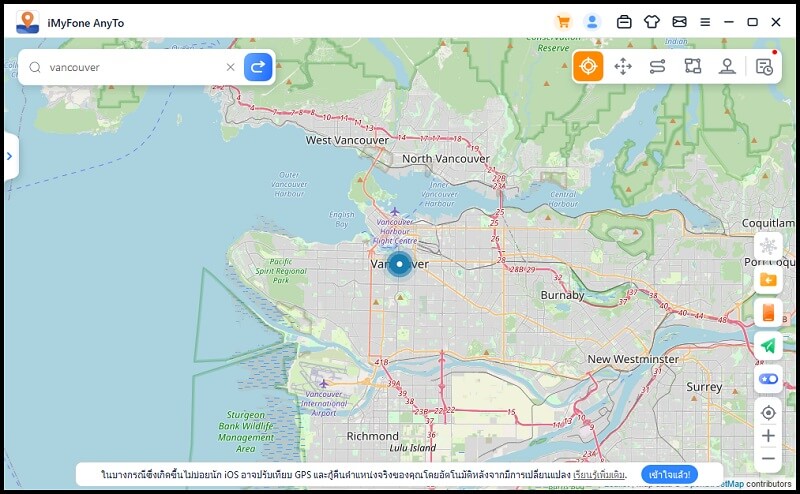Toggle the blue switch on right sidebar
This screenshot has height=494, width=800.
(768, 379)
